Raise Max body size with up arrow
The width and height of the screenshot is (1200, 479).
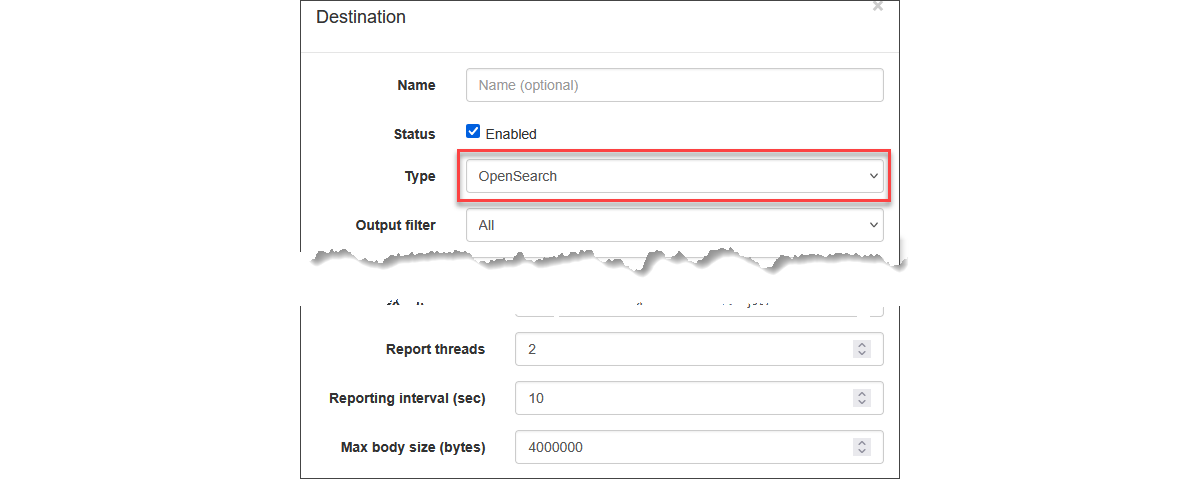pos(862,442)
